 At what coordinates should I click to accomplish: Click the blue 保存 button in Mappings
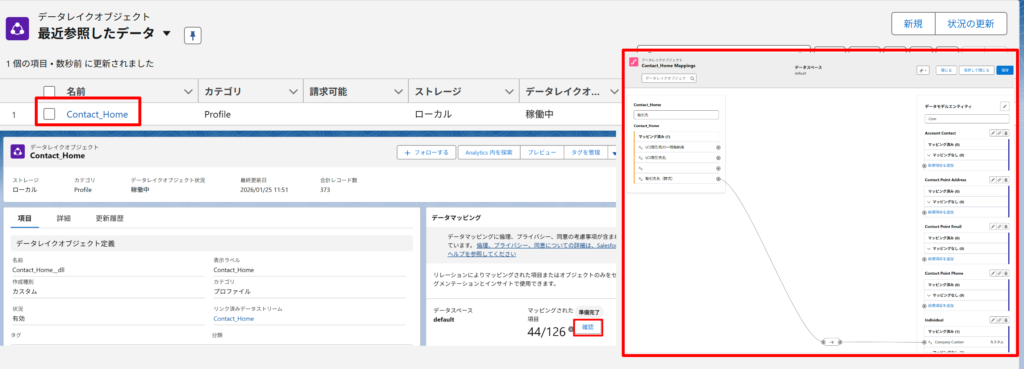pos(1004,70)
